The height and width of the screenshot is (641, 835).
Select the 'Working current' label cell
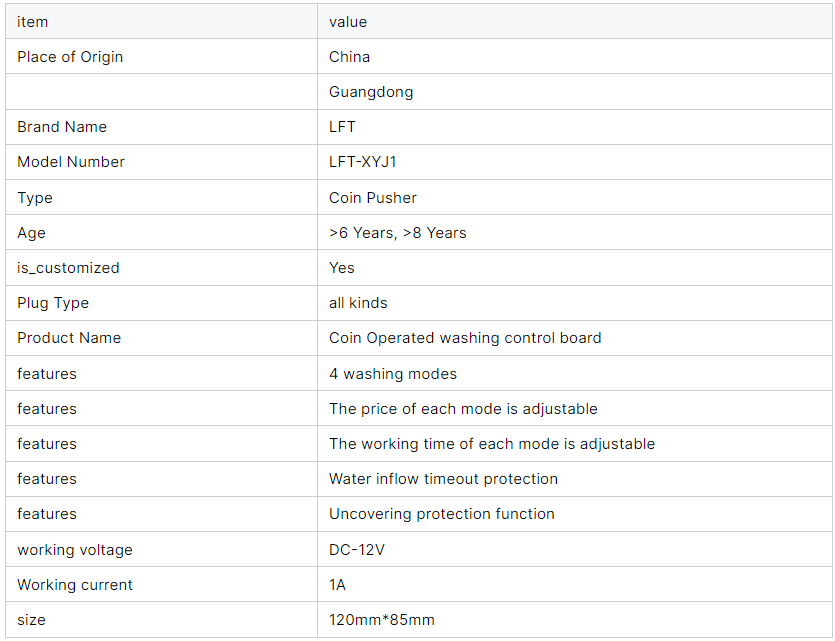[x=161, y=585]
